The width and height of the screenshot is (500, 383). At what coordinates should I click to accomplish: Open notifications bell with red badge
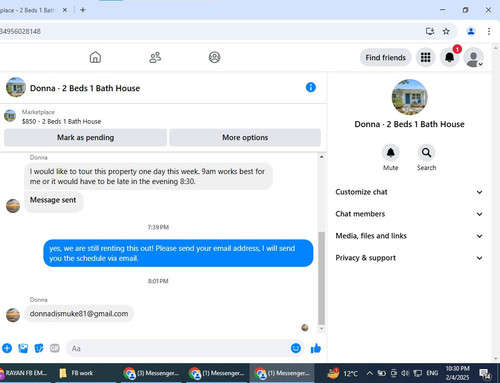tap(450, 57)
